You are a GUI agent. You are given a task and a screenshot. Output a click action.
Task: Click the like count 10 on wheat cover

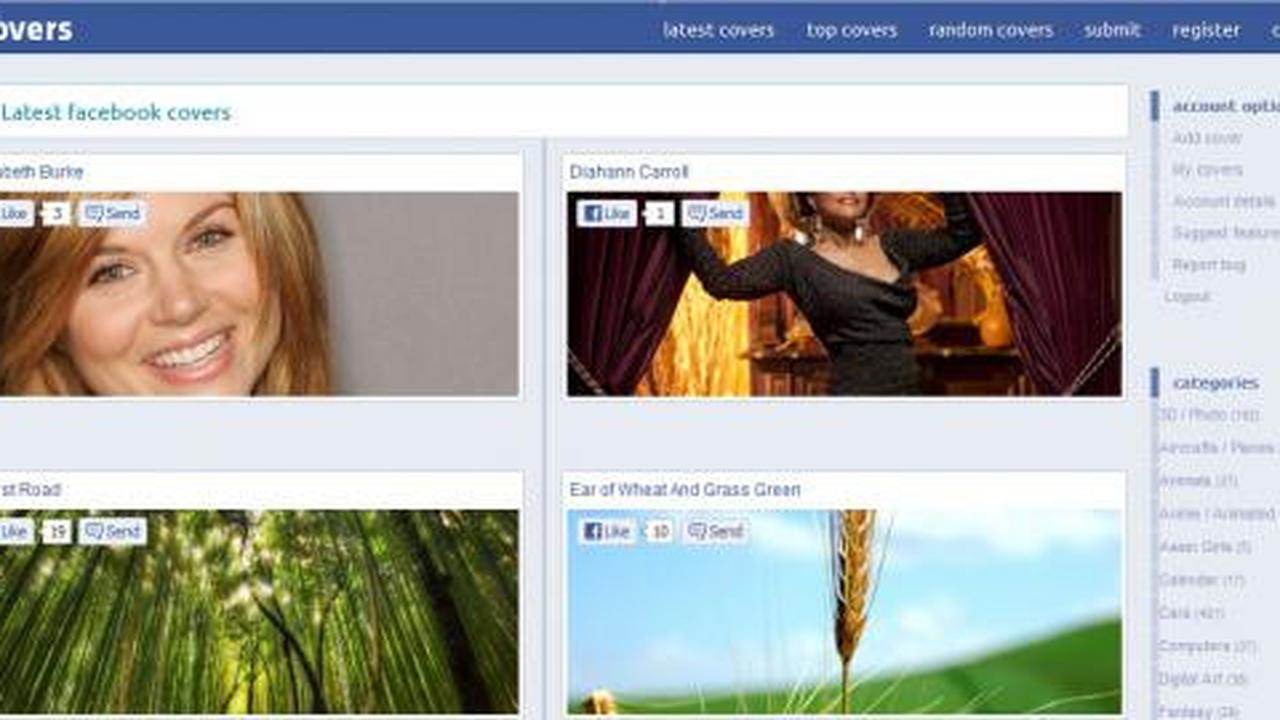(x=659, y=531)
